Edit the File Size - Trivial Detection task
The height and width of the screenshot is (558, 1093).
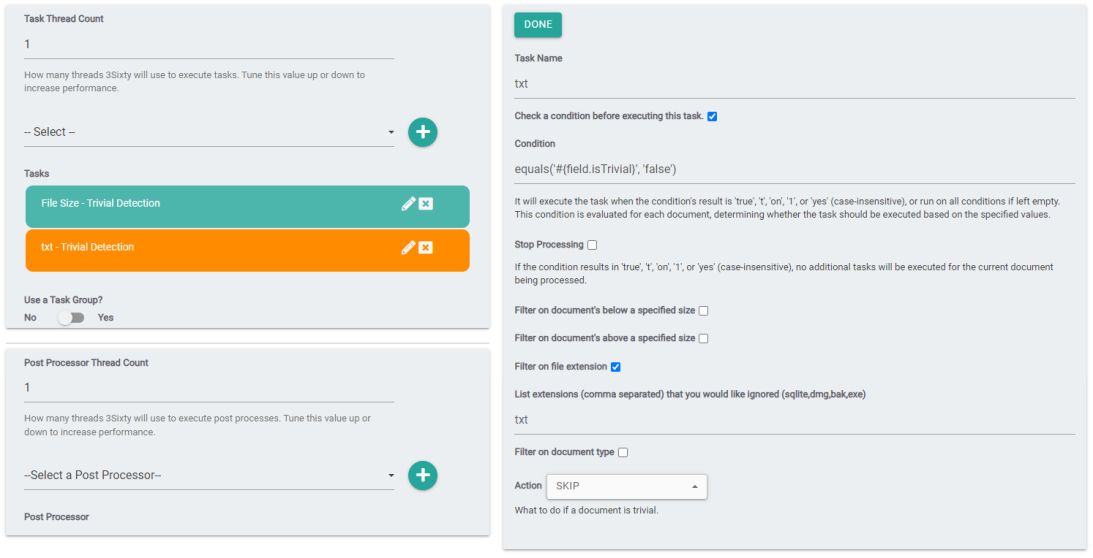[408, 204]
